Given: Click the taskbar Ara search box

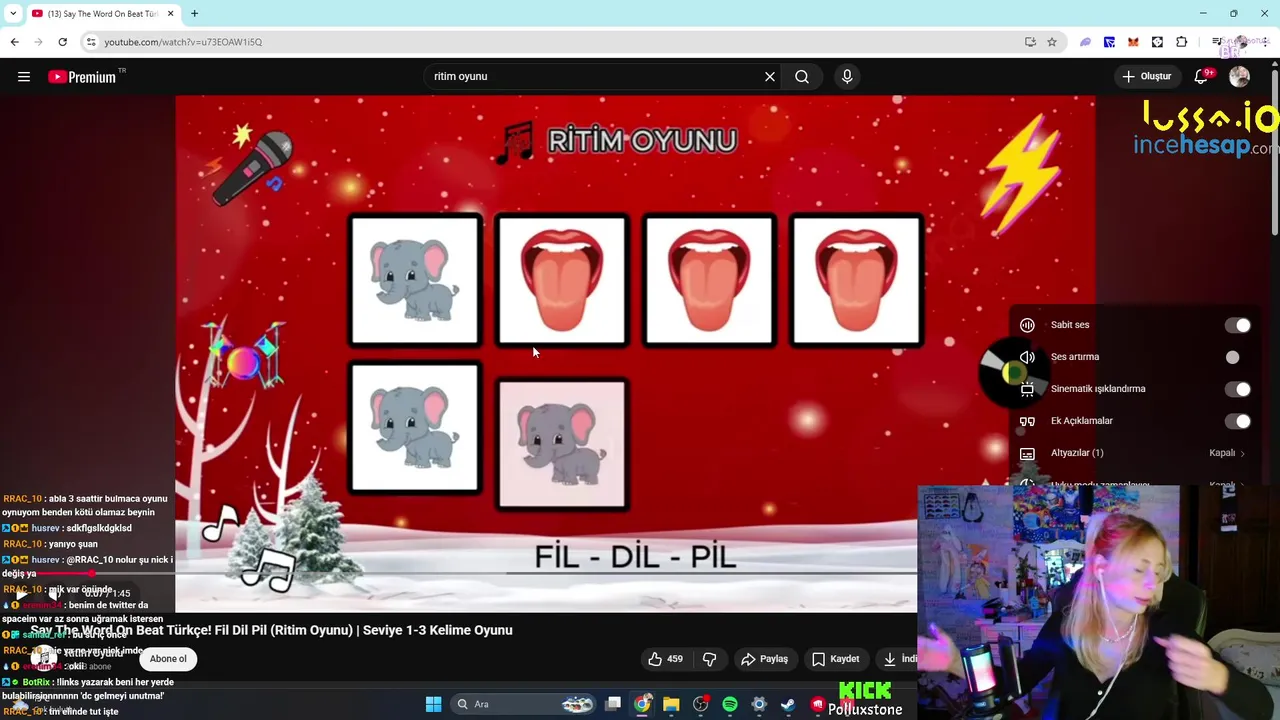Looking at the screenshot, I should point(525,704).
